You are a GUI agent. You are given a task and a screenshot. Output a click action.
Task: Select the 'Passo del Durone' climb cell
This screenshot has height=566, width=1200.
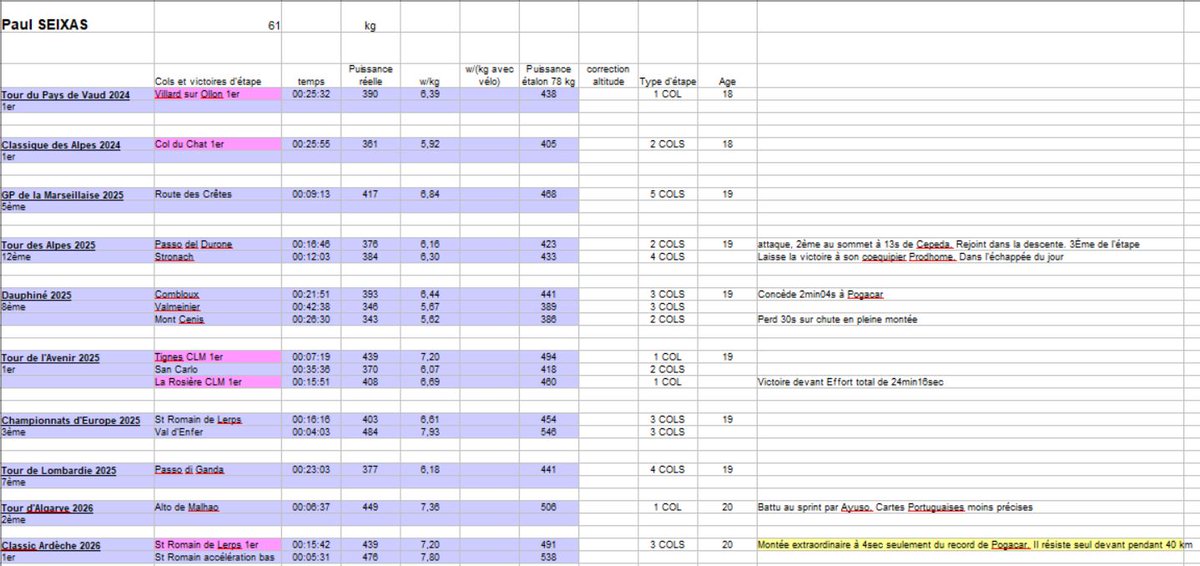[218, 245]
